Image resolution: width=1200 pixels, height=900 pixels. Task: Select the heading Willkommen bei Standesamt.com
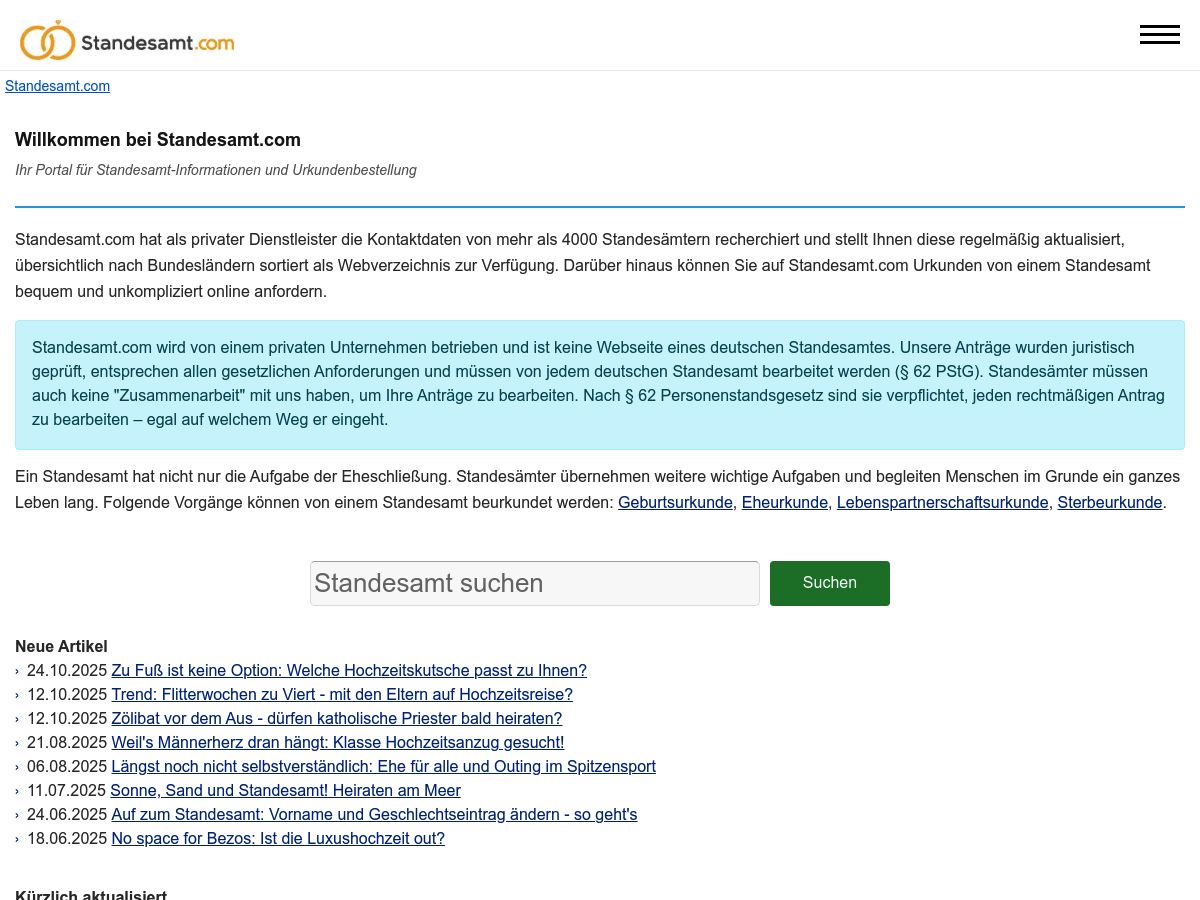tap(158, 140)
